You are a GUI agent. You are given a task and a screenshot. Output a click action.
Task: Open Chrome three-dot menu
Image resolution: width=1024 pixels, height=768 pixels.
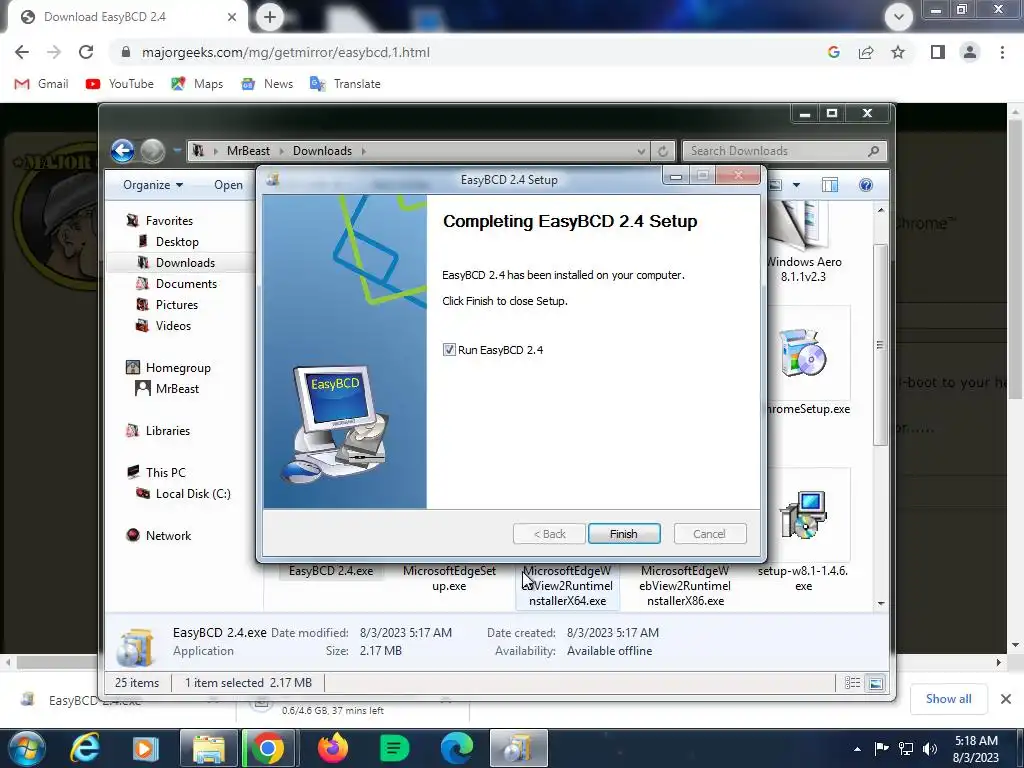click(x=1002, y=52)
